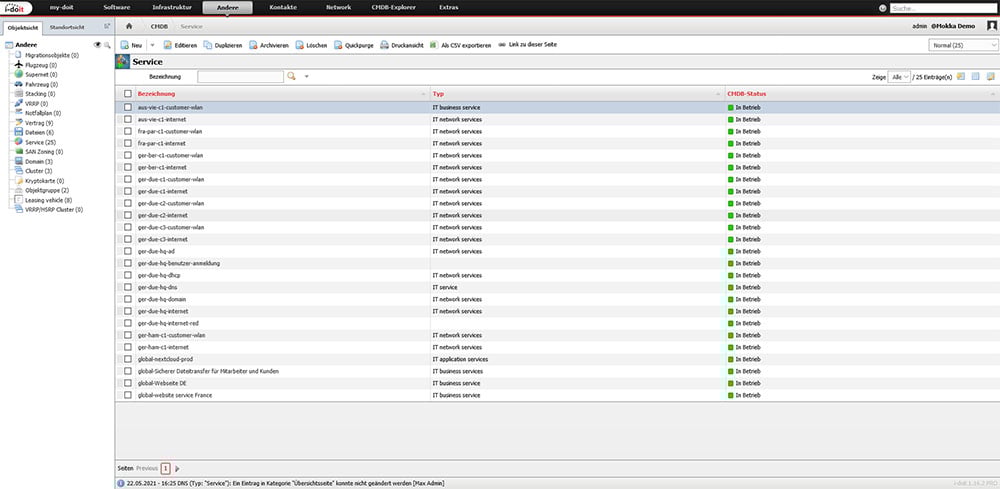Viewport: 1000px width, 489px height.
Task: Open Software menu
Action: [117, 7]
